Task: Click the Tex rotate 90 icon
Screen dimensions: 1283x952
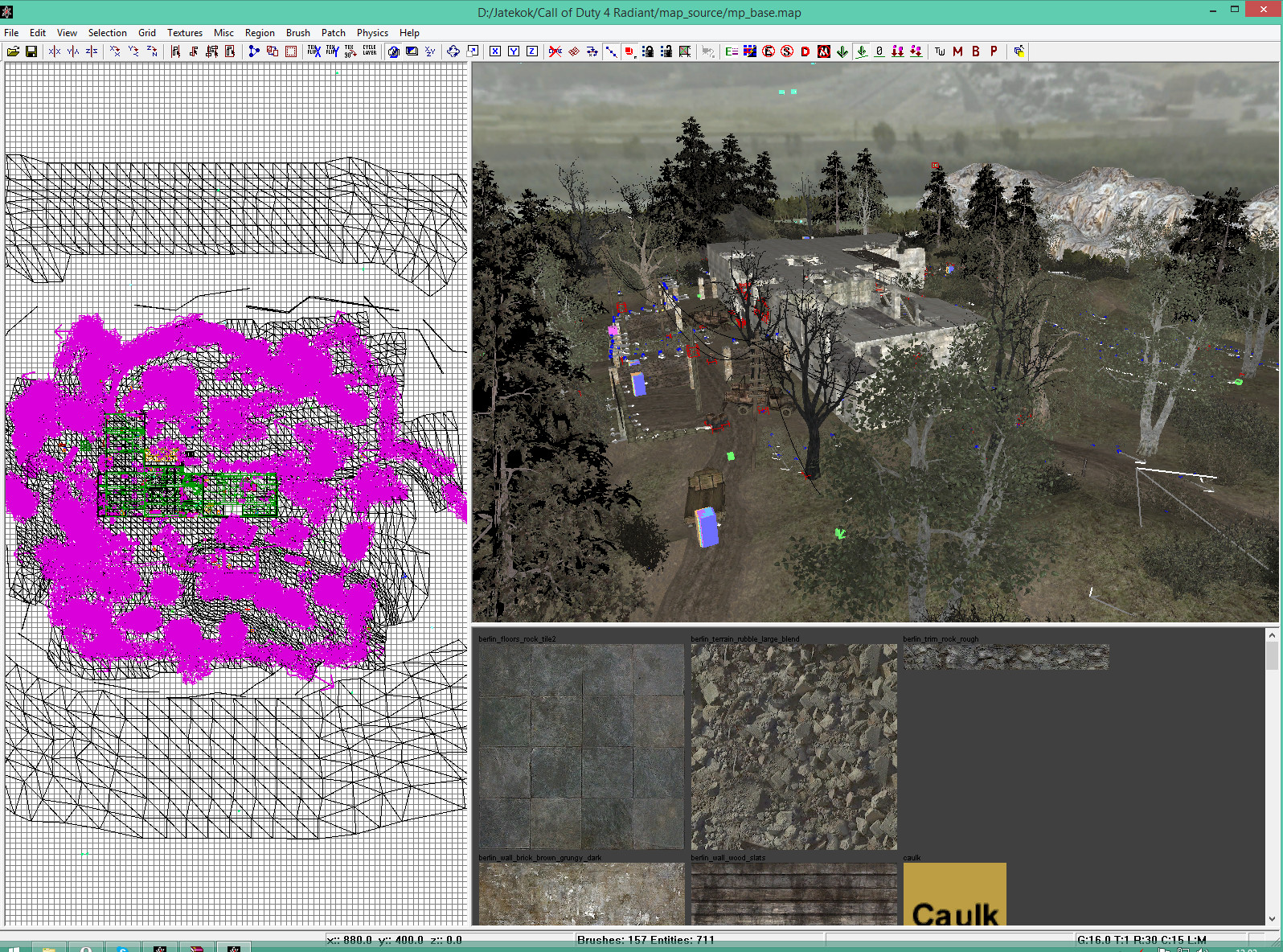Action: (350, 51)
